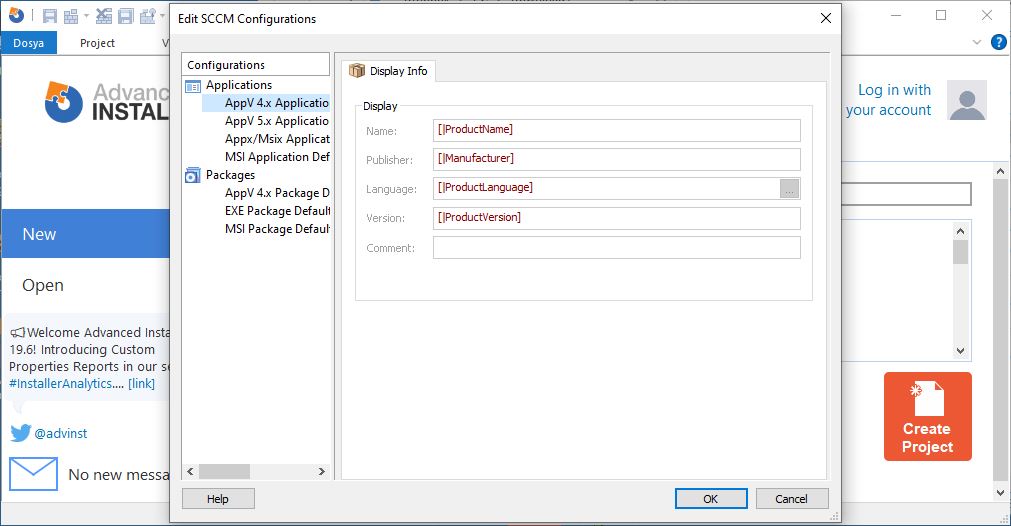Click the search box in the main window
Screen dimensions: 1011x526
[x=906, y=194]
